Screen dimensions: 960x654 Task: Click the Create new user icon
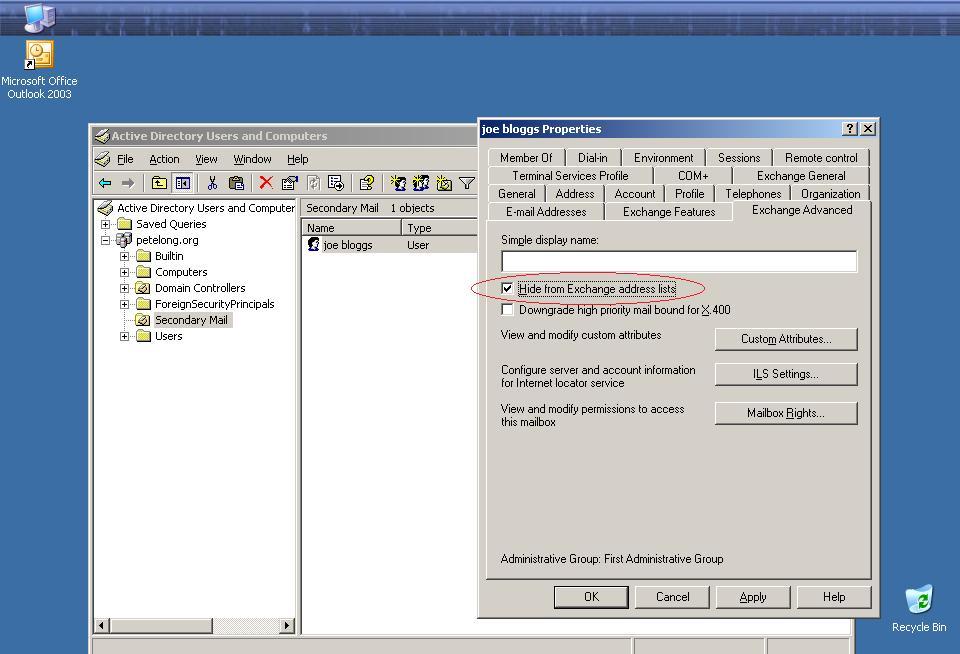click(x=398, y=182)
